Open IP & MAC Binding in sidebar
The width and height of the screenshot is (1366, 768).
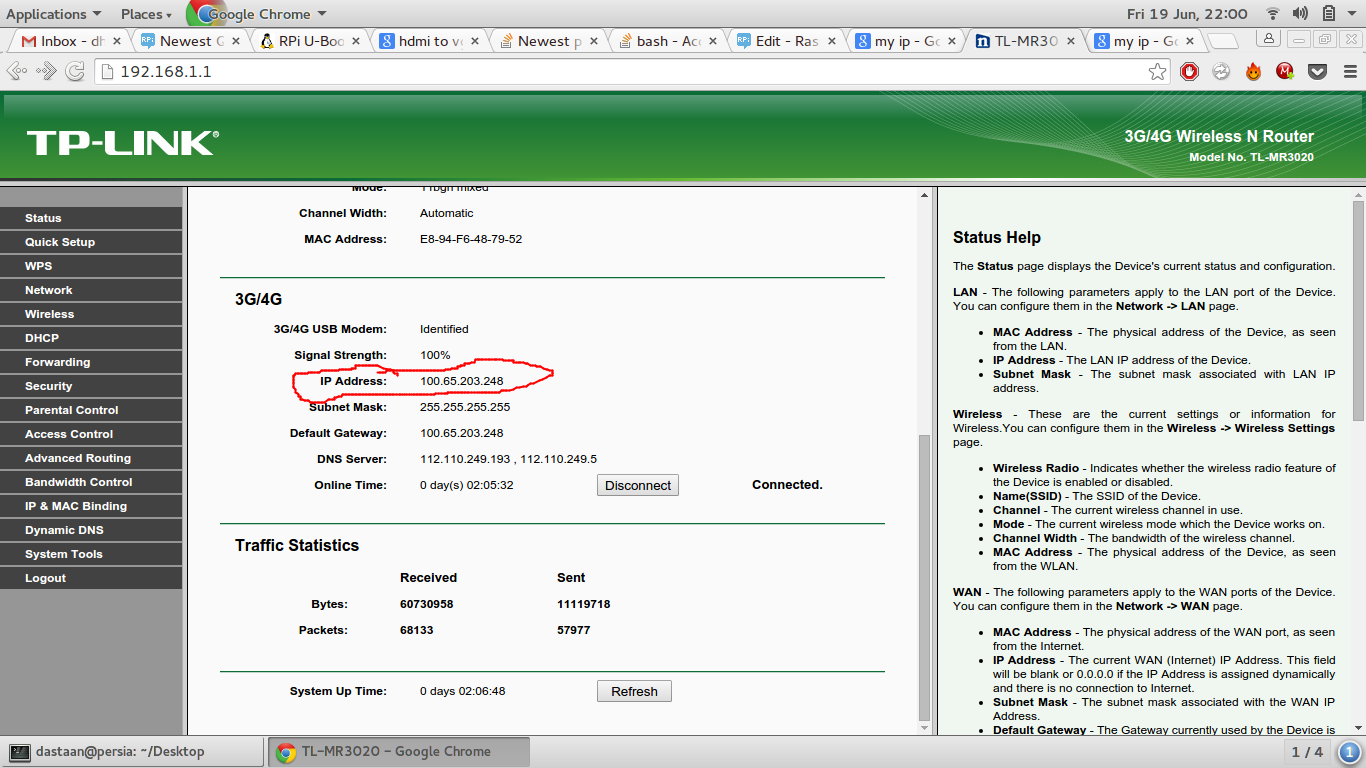(x=91, y=506)
